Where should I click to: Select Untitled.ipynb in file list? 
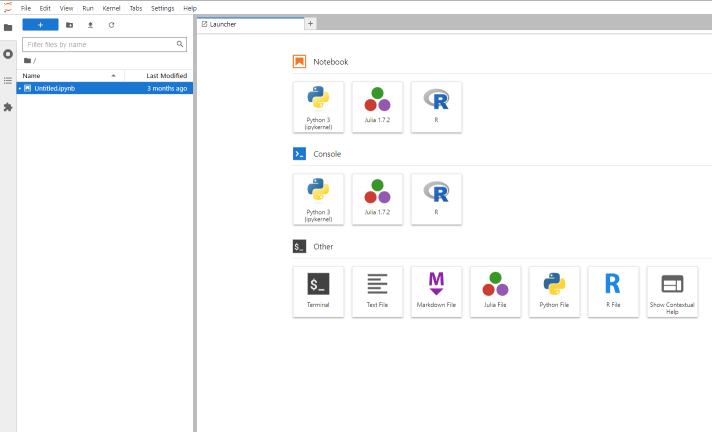[105, 88]
